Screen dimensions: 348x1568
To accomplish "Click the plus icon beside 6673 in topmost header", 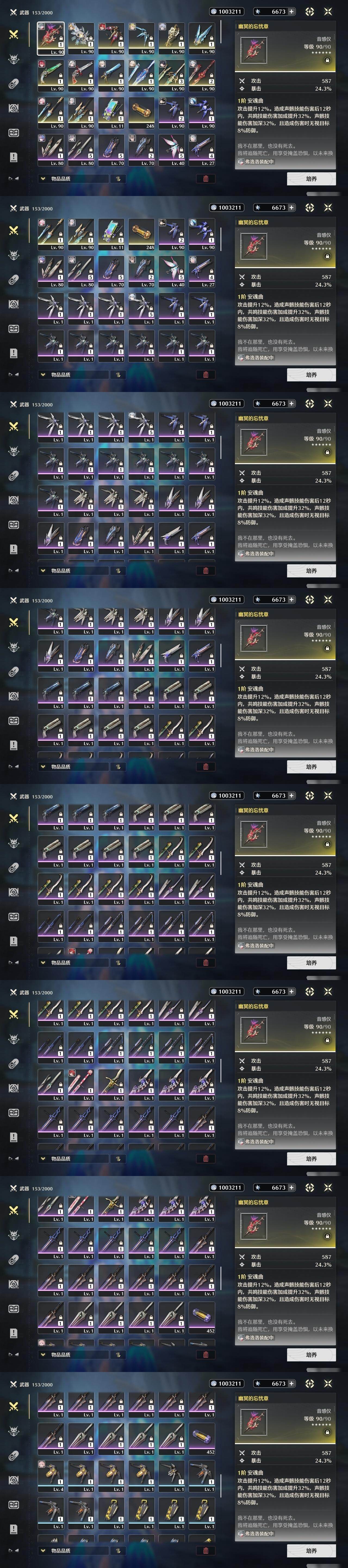I will tap(291, 11).
